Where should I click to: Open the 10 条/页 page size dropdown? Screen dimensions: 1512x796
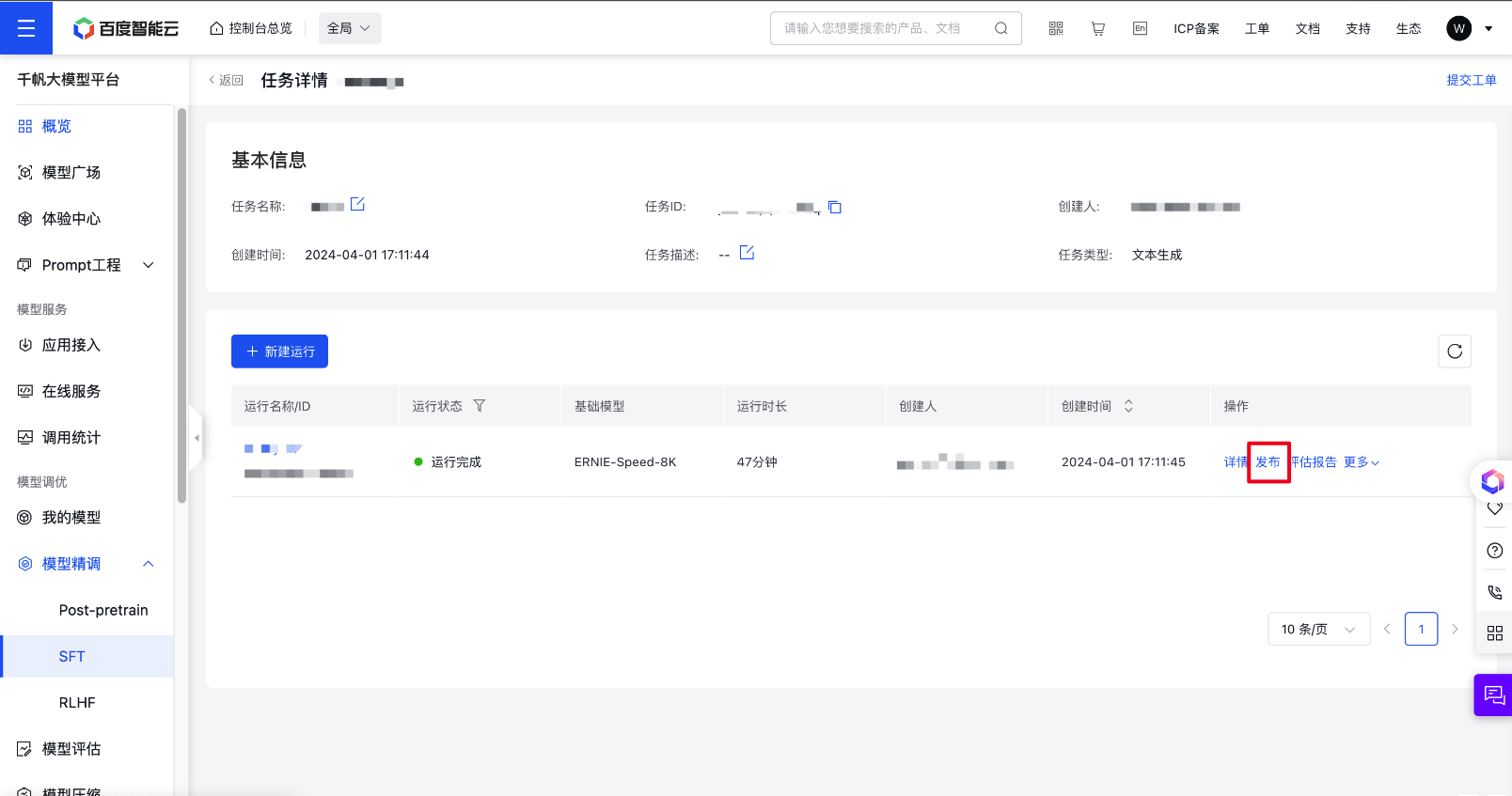[1318, 629]
